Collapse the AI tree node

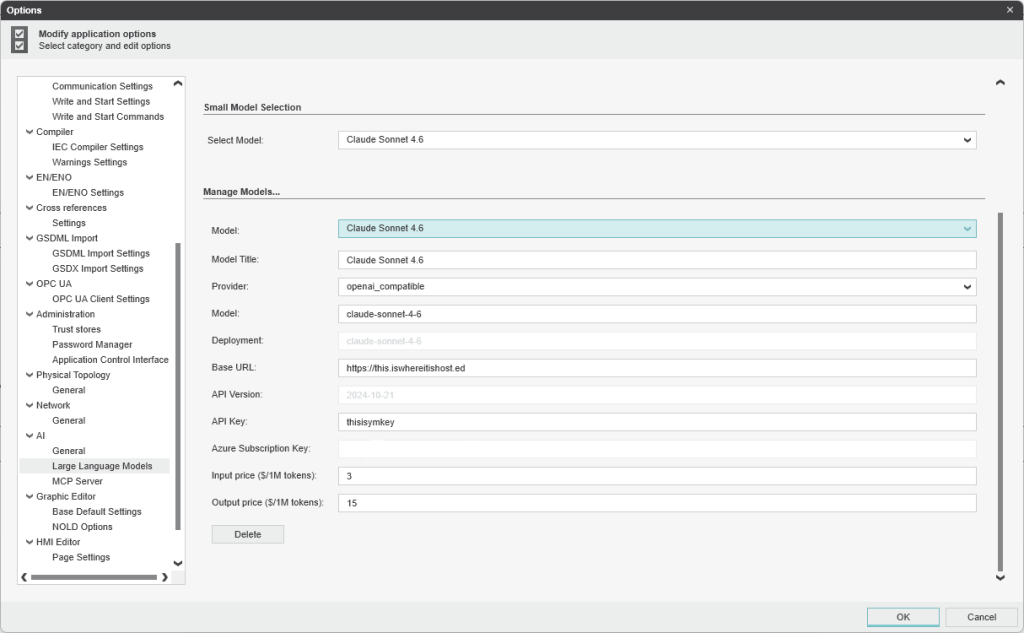(29, 436)
